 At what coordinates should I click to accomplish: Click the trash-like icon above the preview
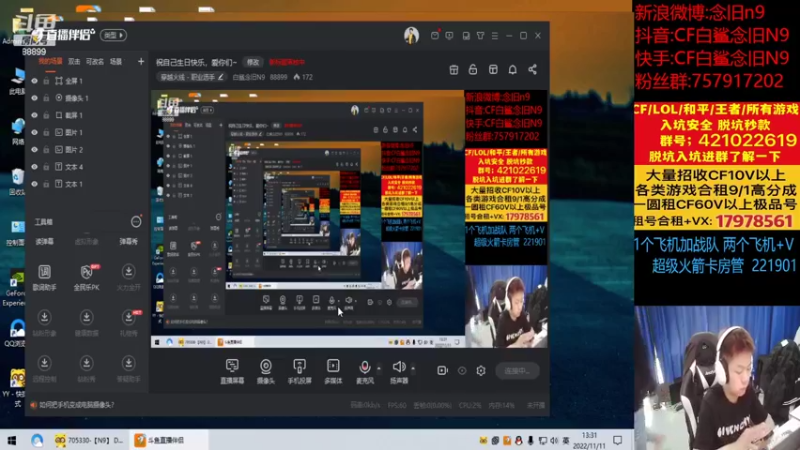click(x=454, y=69)
